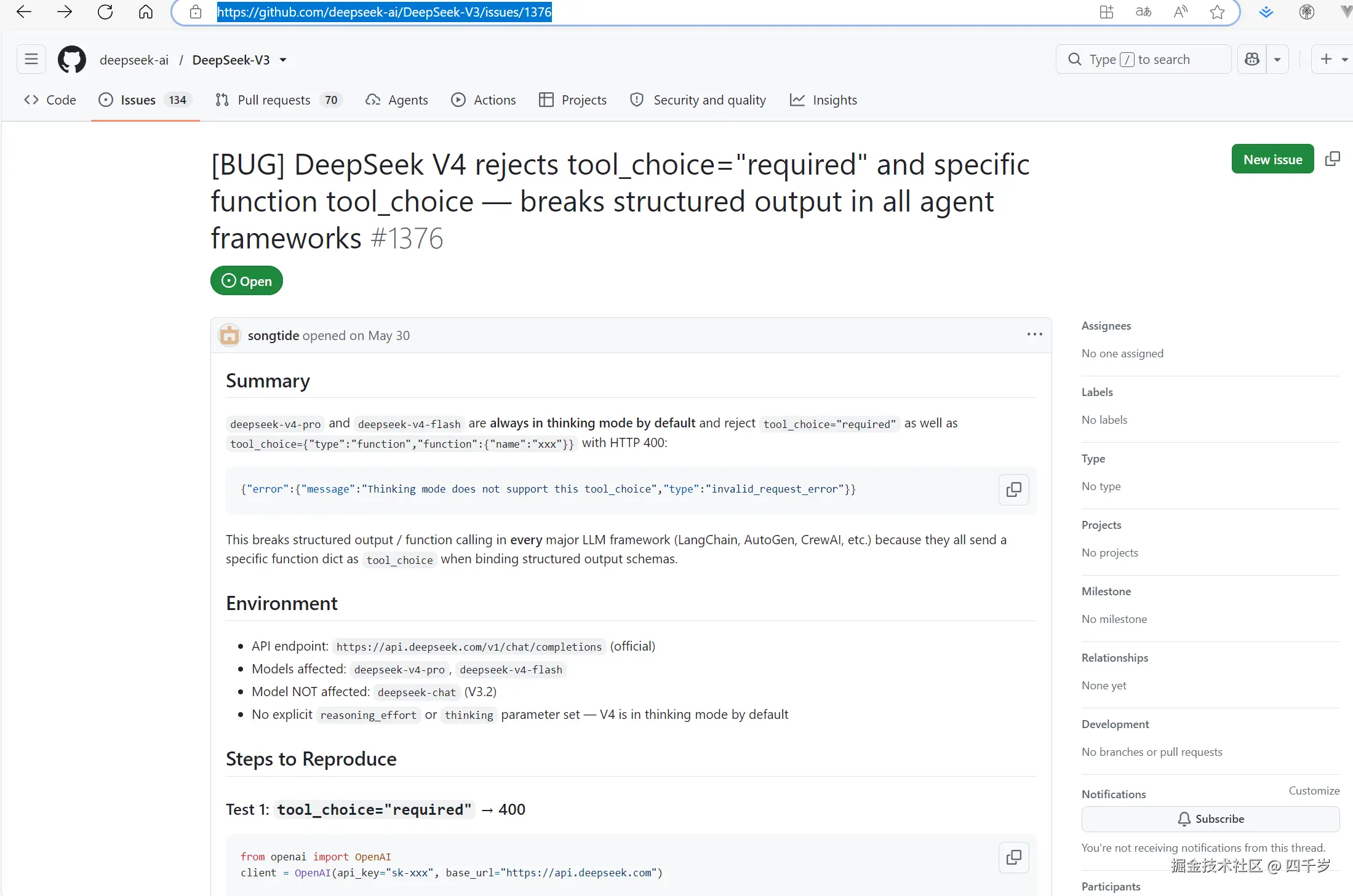This screenshot has height=896, width=1353.
Task: Open the browser home page
Action: pyautogui.click(x=146, y=12)
